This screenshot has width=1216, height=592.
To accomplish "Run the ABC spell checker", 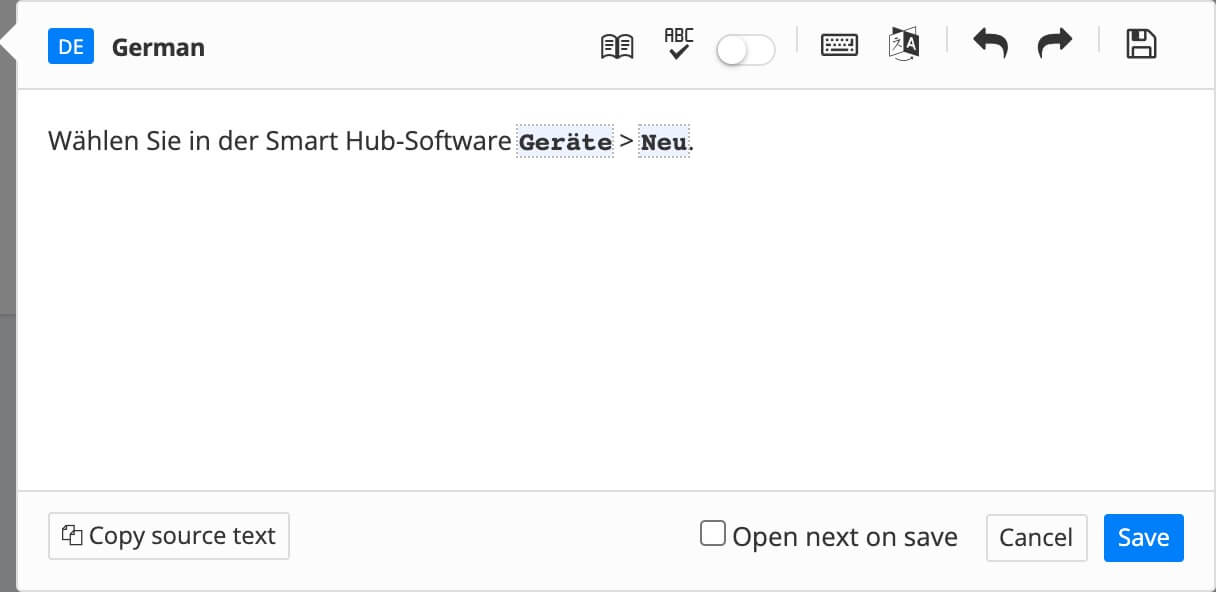I will pos(678,44).
